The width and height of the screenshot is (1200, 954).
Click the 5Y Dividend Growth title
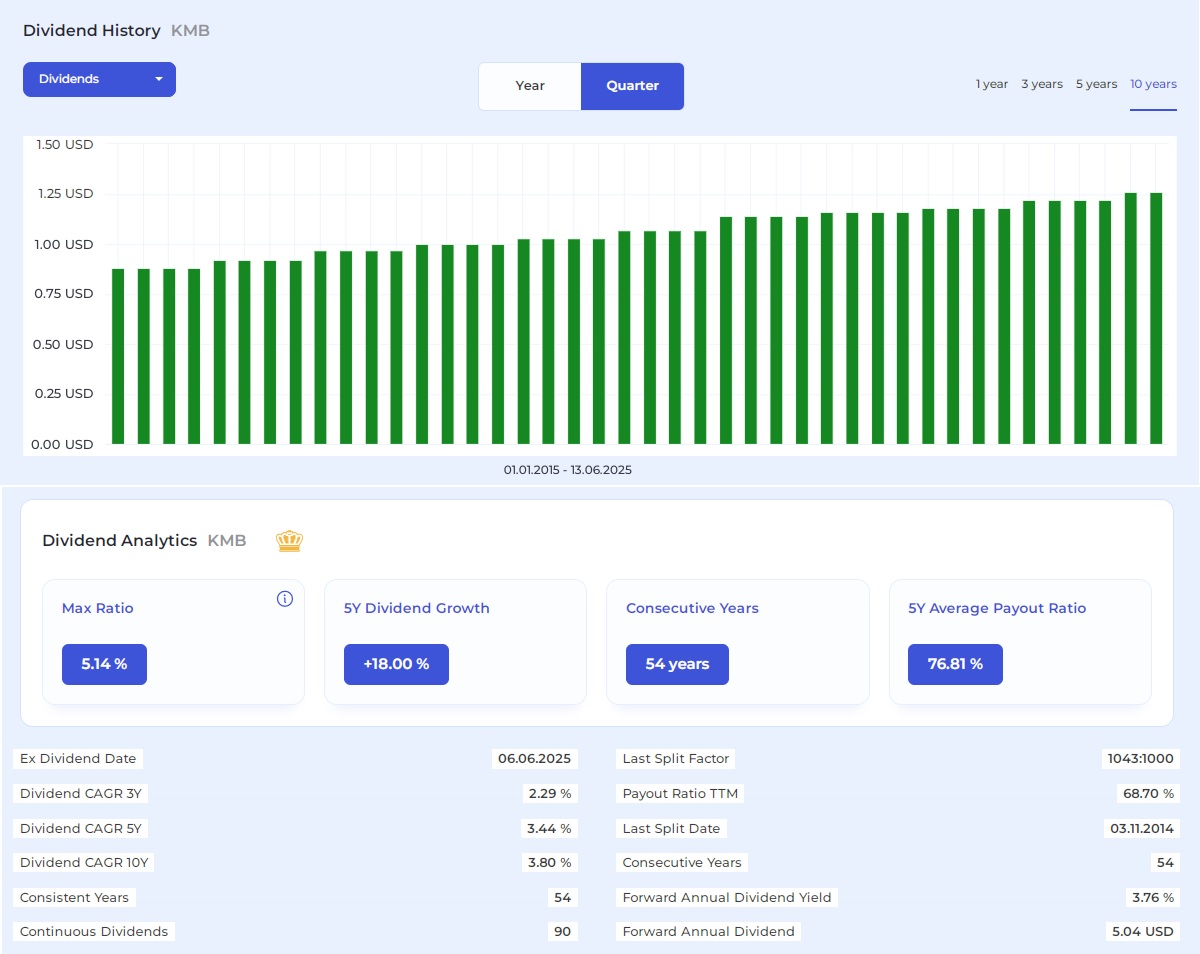pos(417,608)
